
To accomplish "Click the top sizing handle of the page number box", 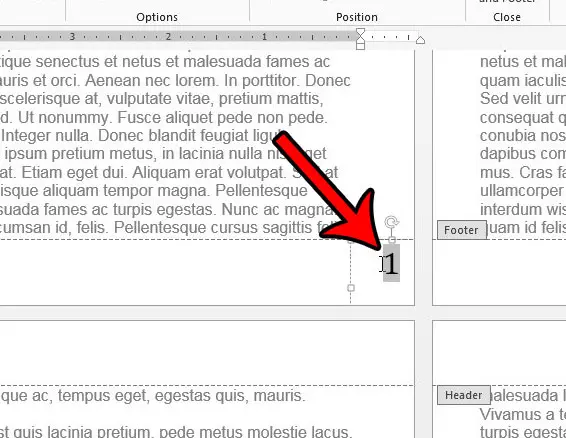I will [x=392, y=240].
